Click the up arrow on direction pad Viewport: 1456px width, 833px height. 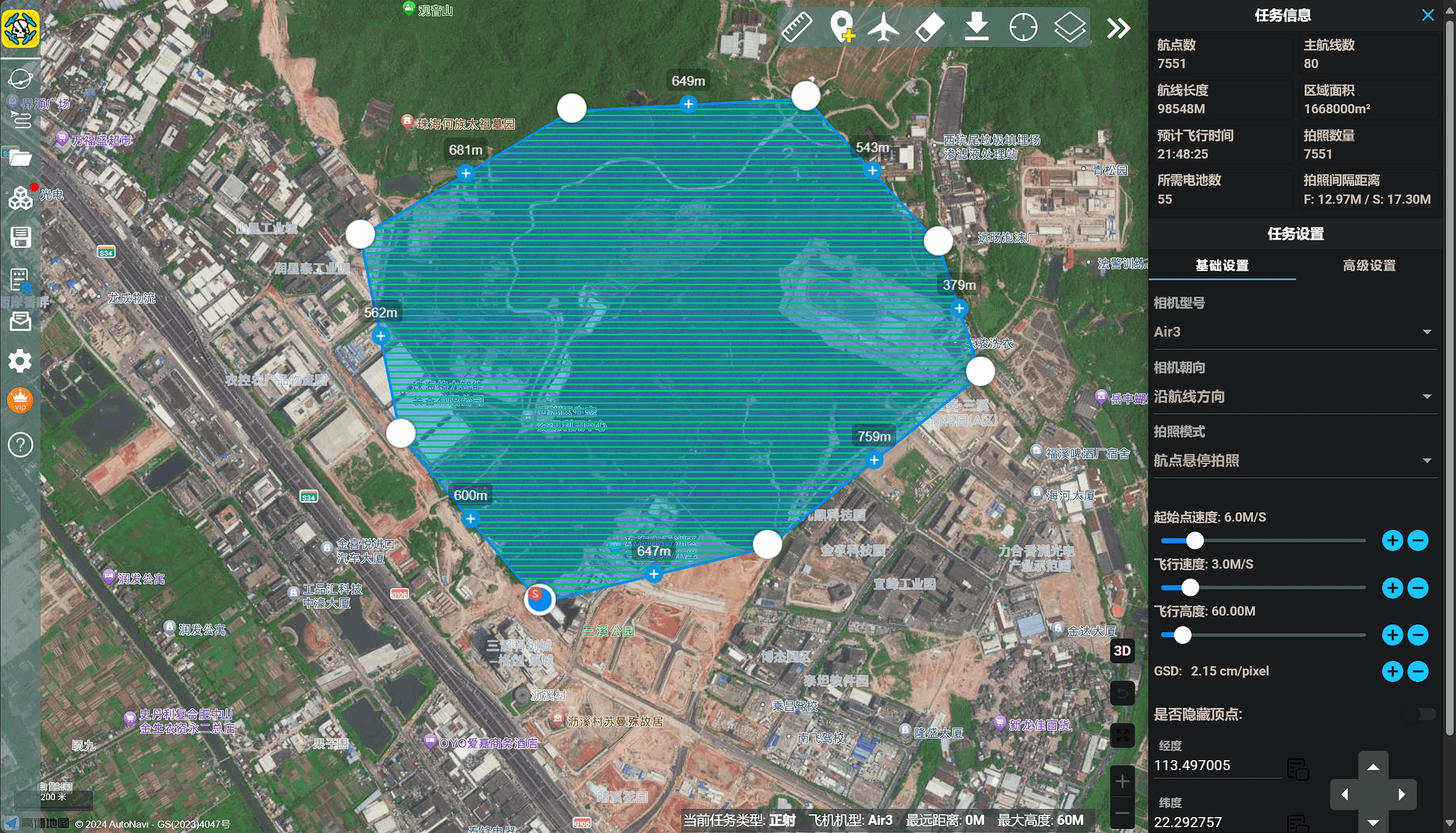pyautogui.click(x=1373, y=767)
